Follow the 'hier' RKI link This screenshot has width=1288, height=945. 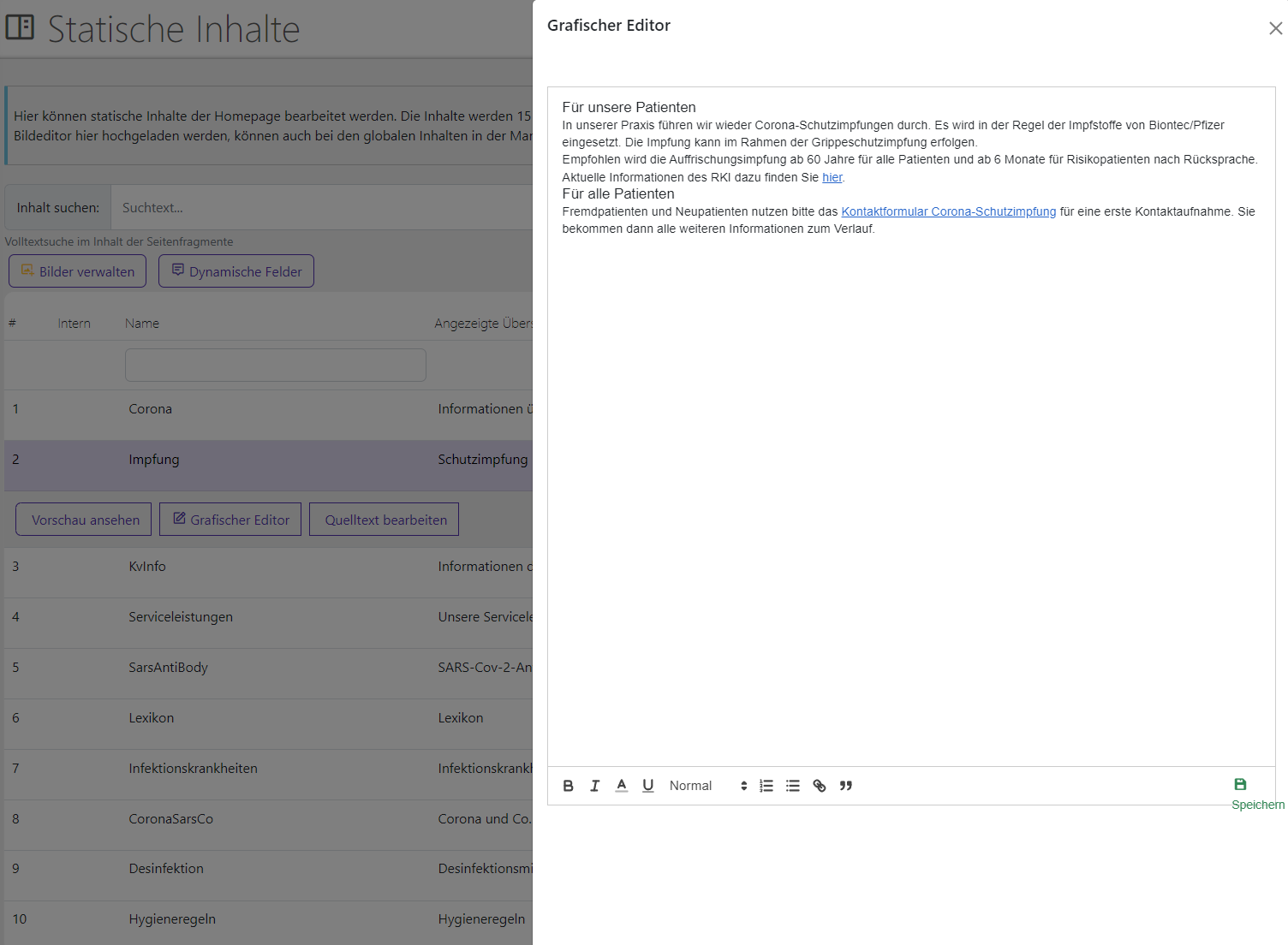click(x=832, y=177)
